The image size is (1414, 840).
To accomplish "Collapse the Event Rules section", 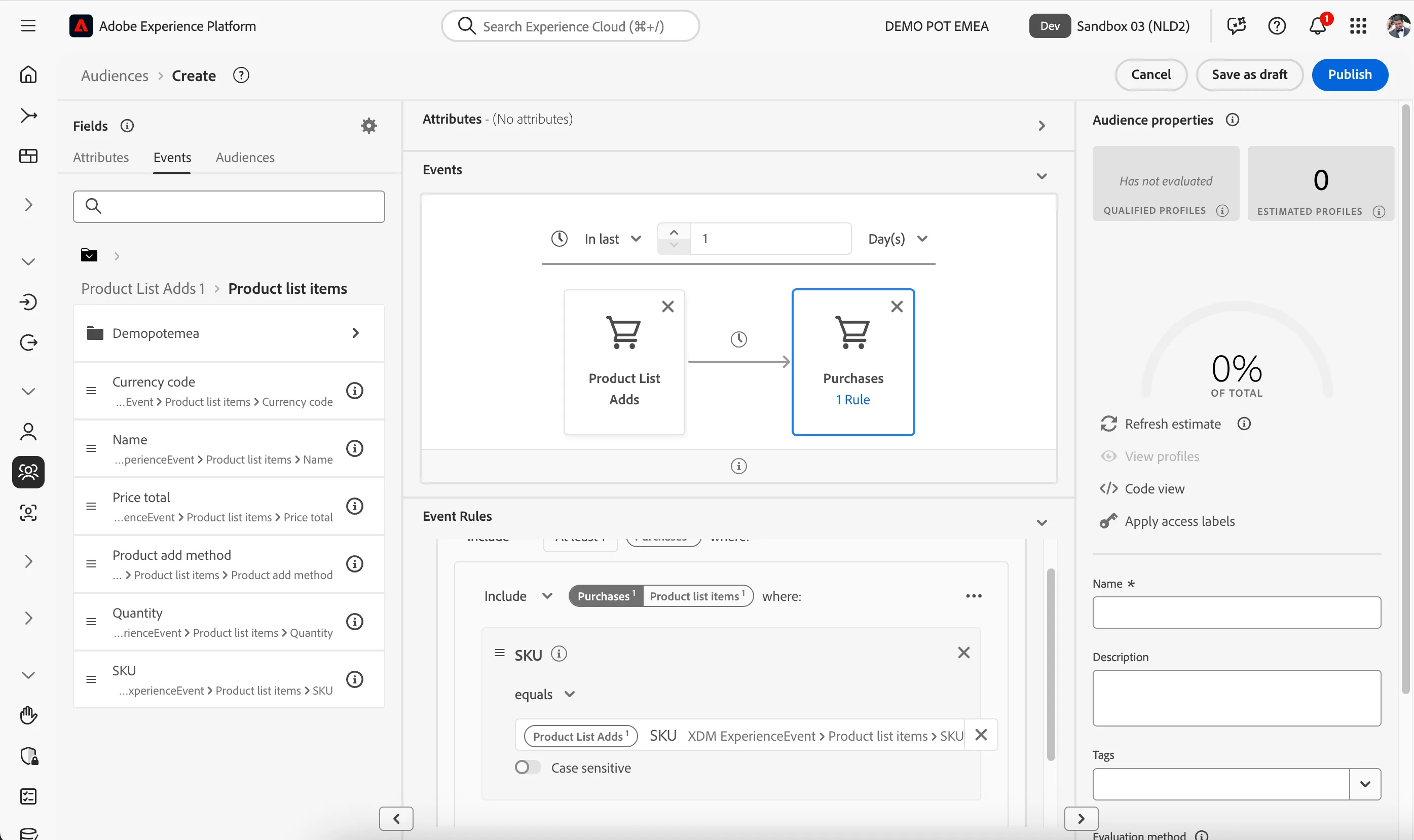I will [1041, 522].
